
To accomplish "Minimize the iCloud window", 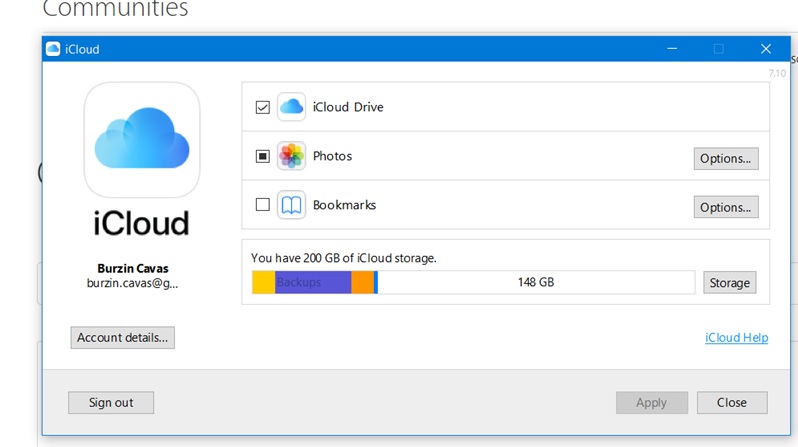I will tap(672, 49).
